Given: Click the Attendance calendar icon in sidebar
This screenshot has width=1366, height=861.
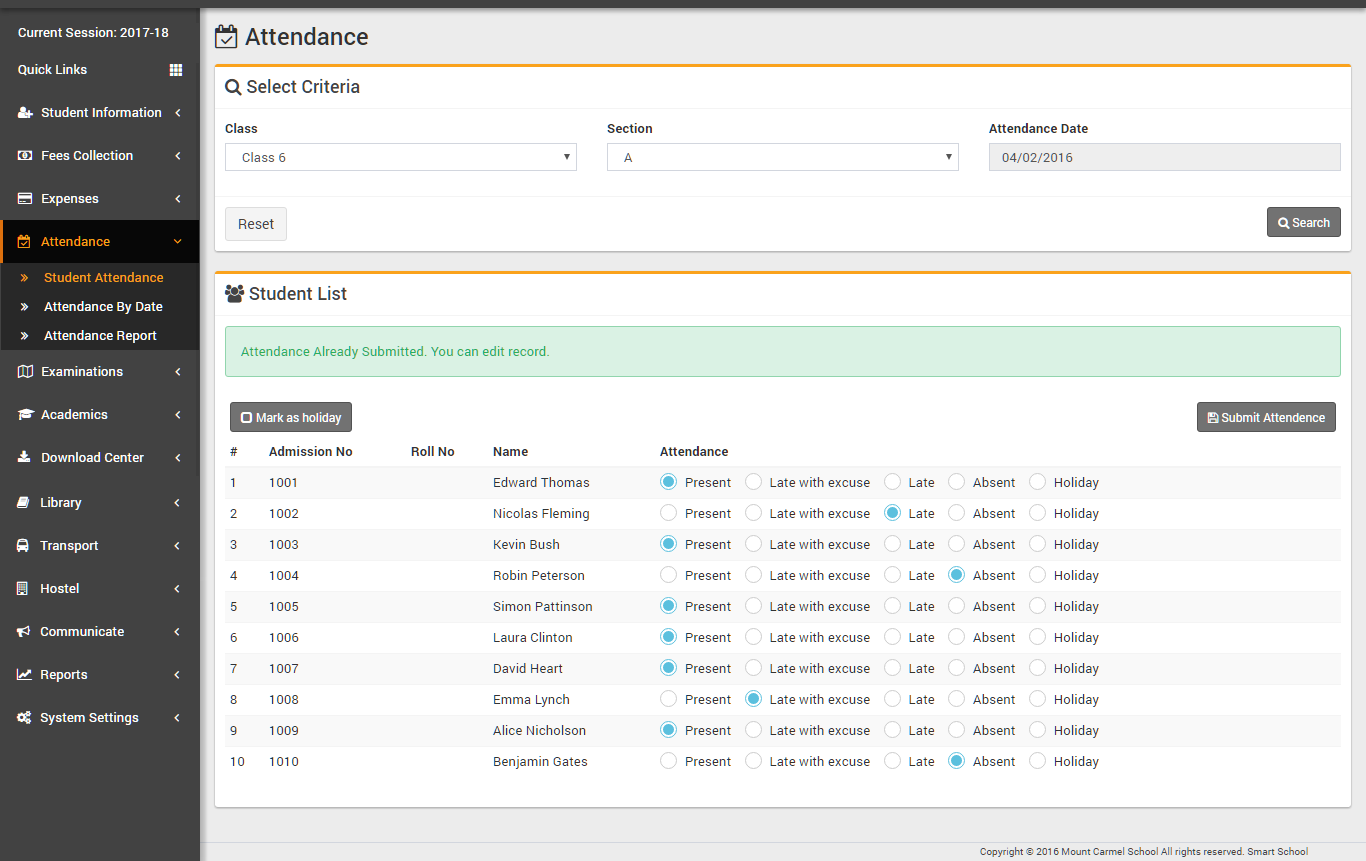Looking at the screenshot, I should (24, 242).
